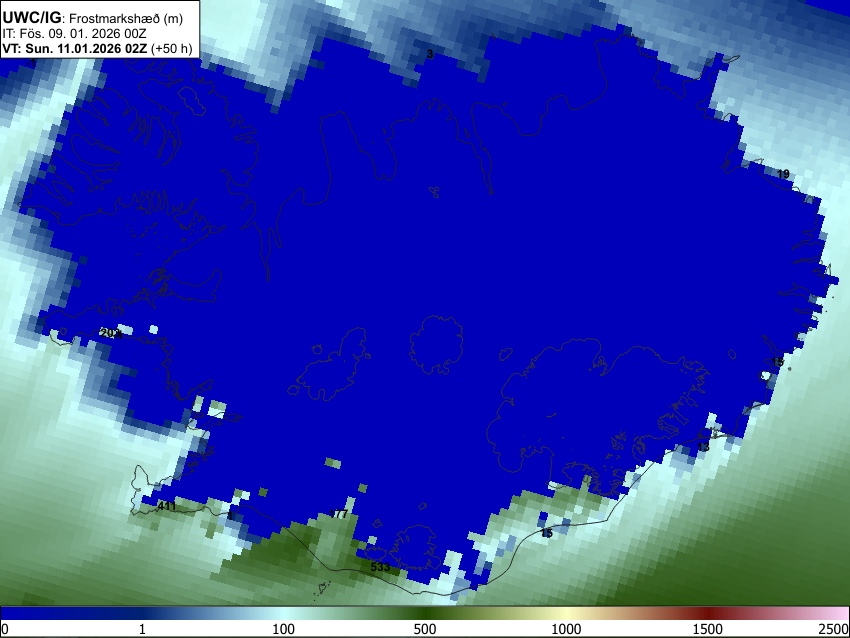850x638 pixels.
Task: Select the 'VT: Sun. 11.01.2026 02Z' text
Action: tap(74, 48)
